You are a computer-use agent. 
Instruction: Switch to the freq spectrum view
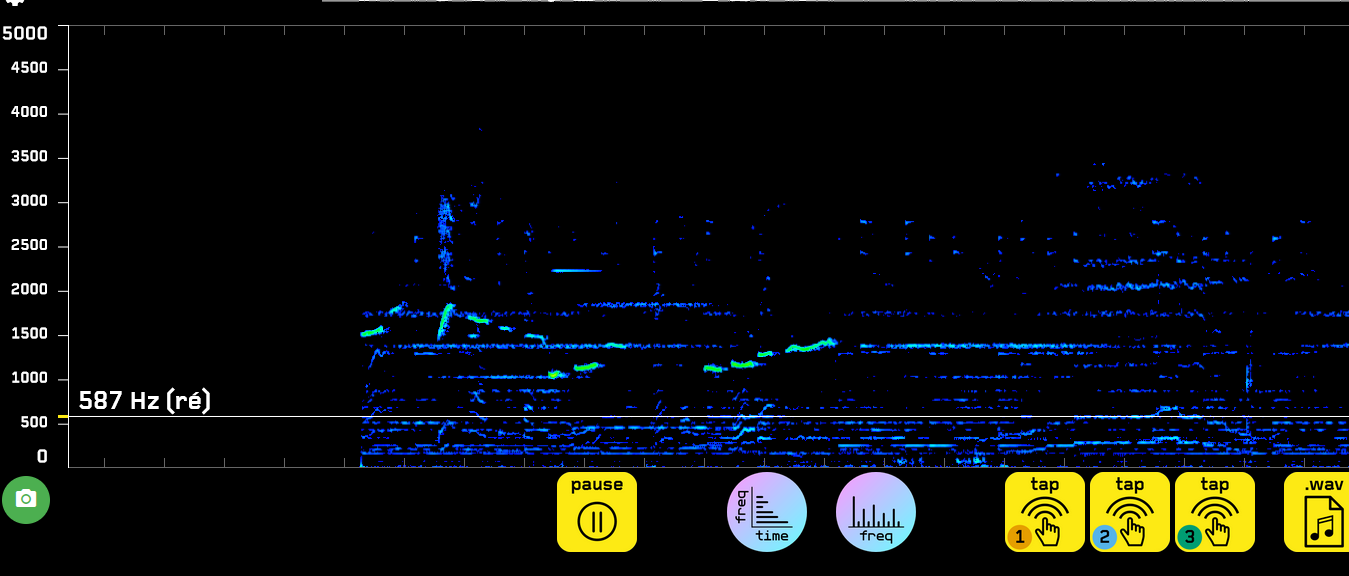(x=876, y=512)
